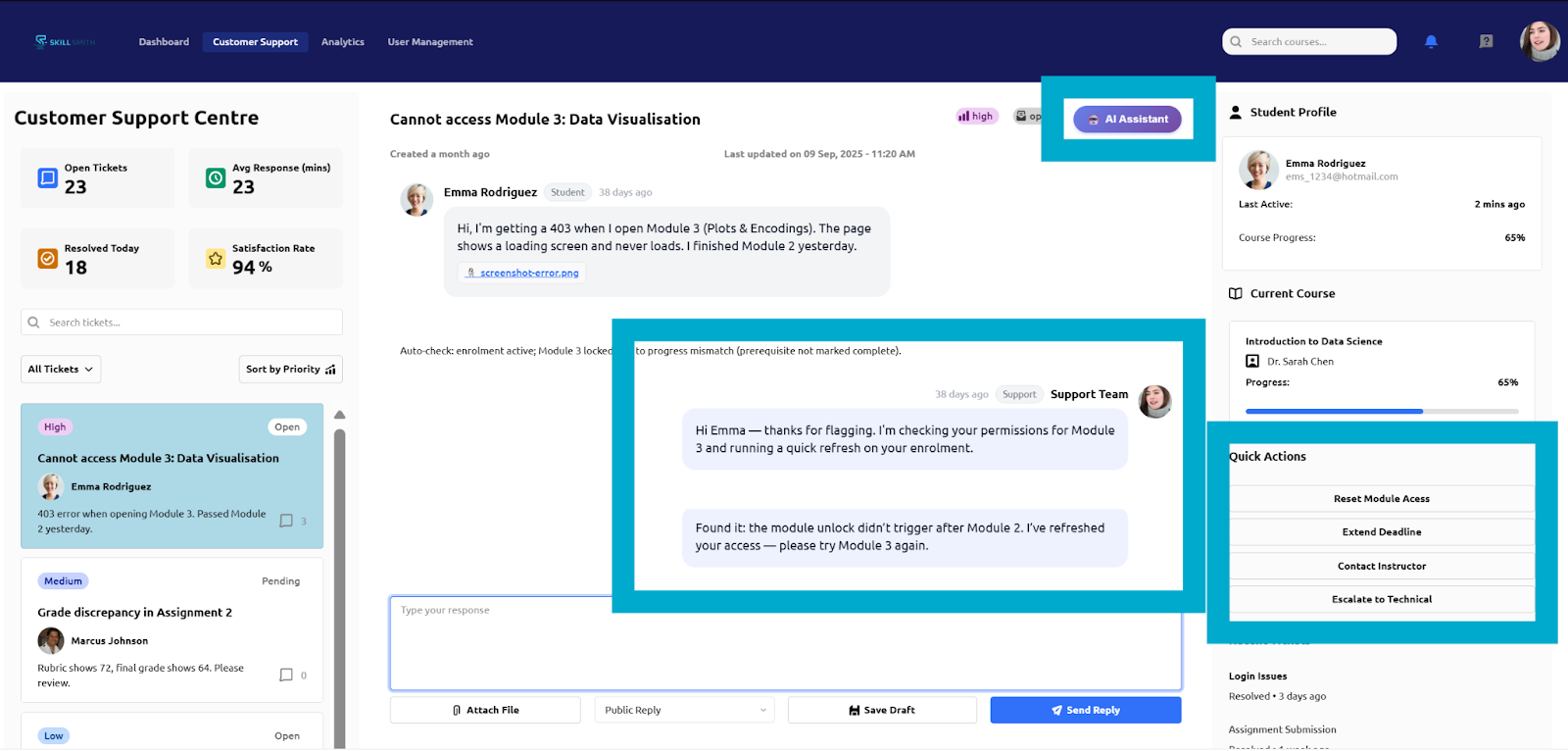Click the sort priority icon
1568x751 pixels.
330,370
